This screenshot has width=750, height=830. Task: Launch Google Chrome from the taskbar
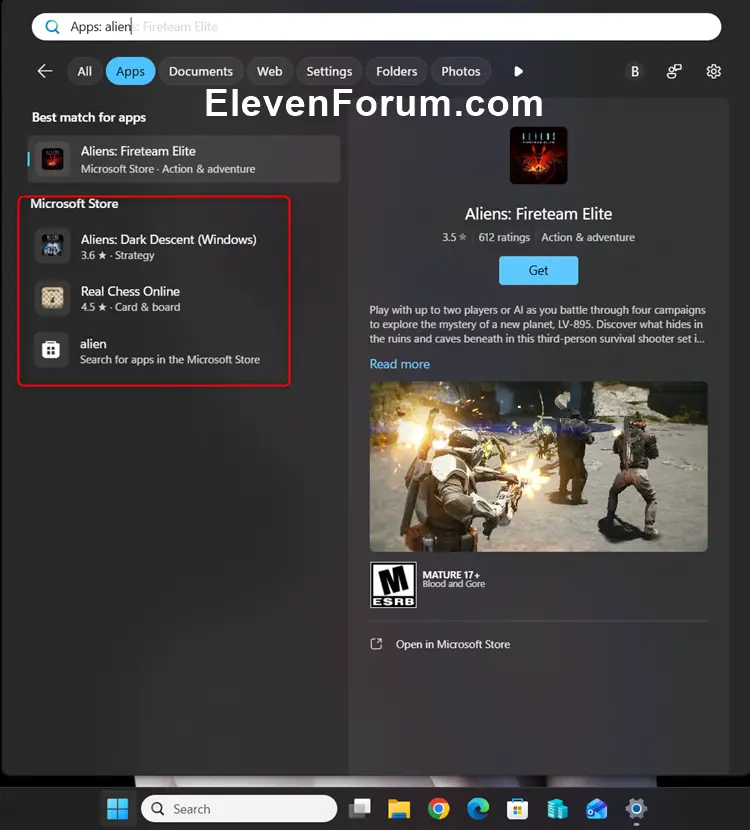click(439, 809)
